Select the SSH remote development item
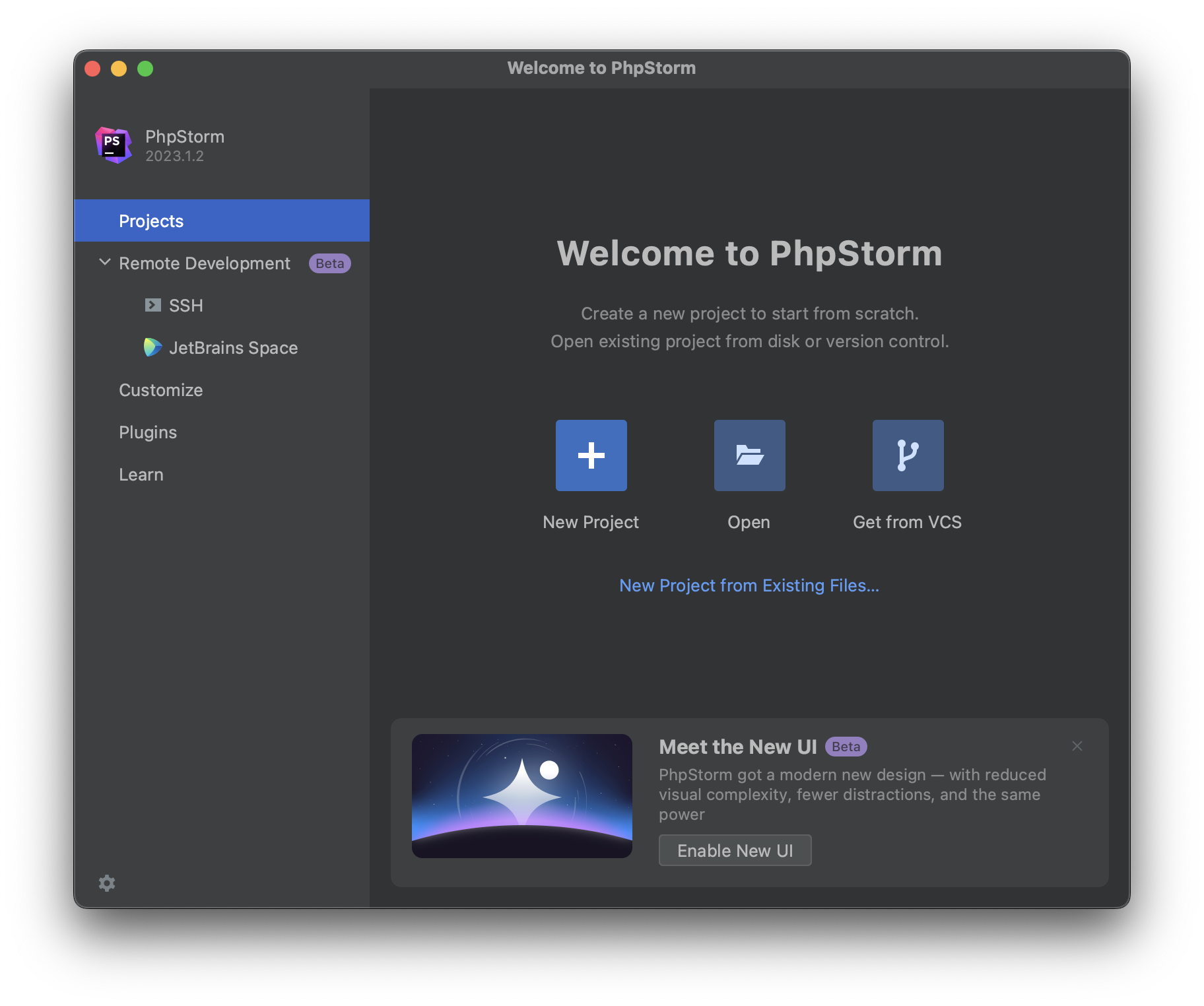The width and height of the screenshot is (1204, 1006). point(185,306)
